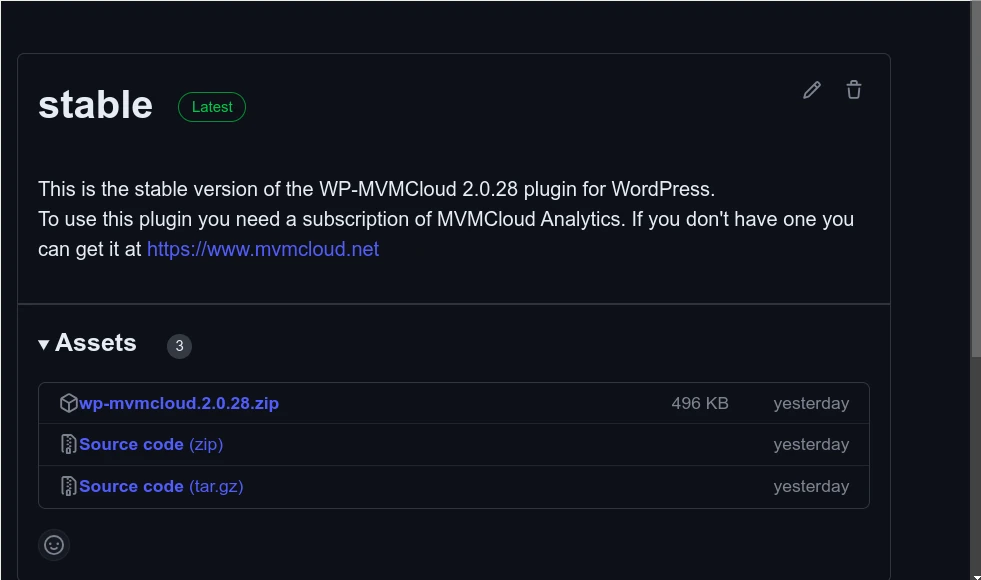Open the stable release title

coord(95,105)
